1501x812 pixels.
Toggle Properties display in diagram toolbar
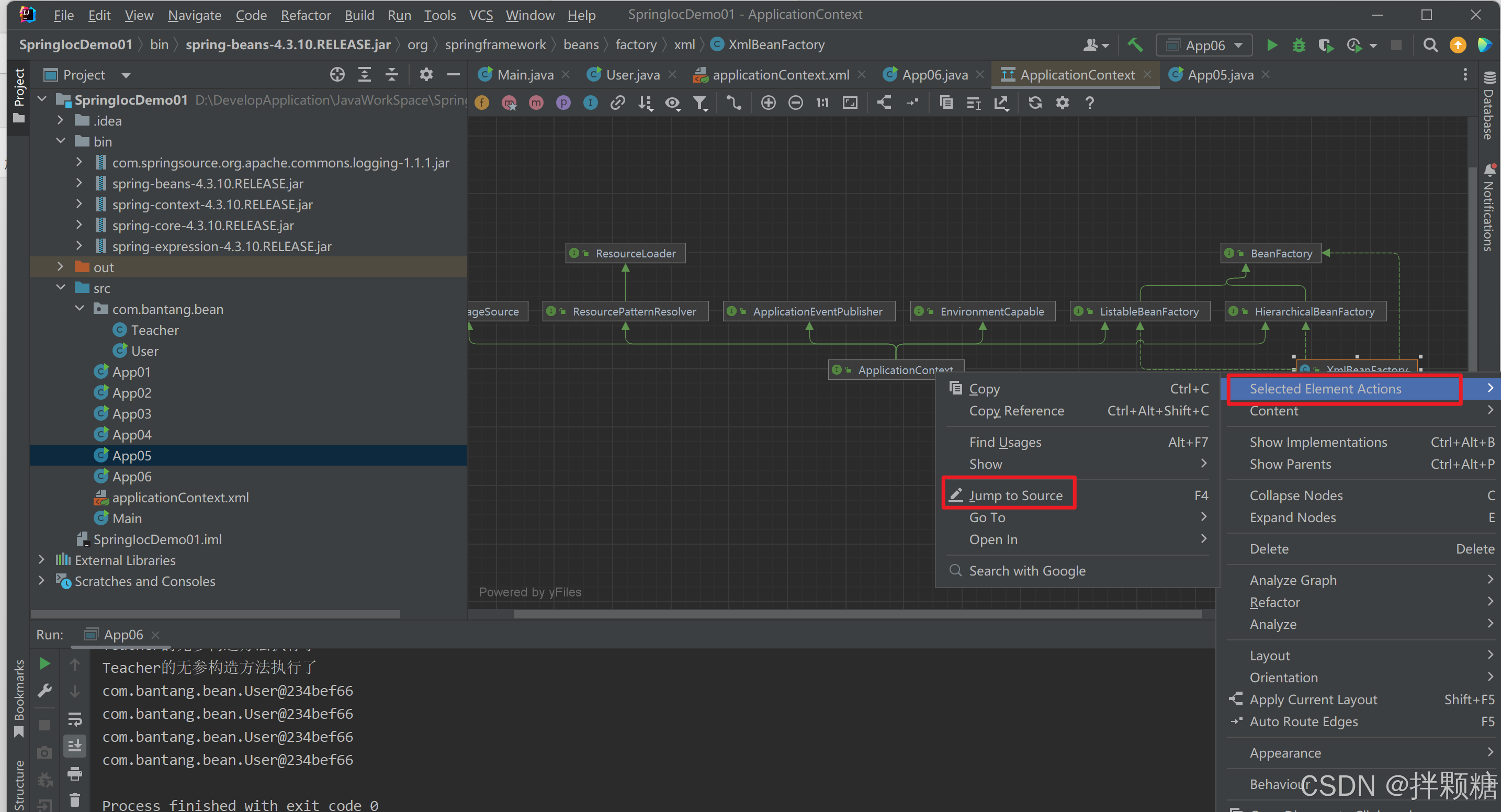tap(563, 103)
